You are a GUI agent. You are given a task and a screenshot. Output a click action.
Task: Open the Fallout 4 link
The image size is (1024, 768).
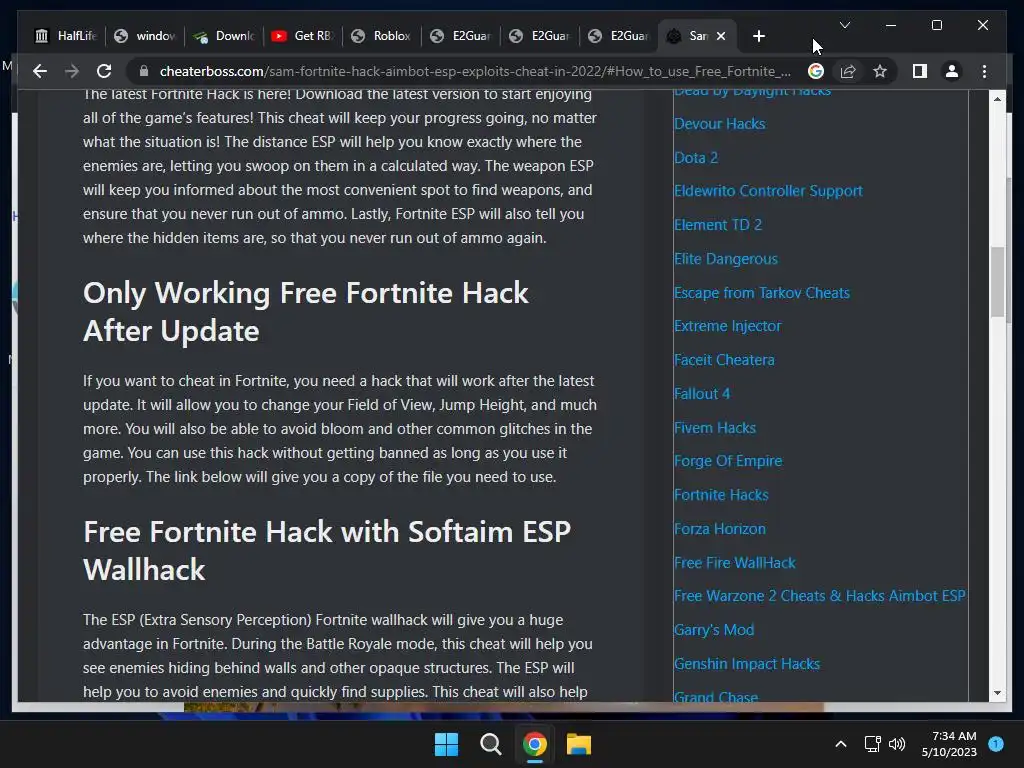[x=702, y=394]
